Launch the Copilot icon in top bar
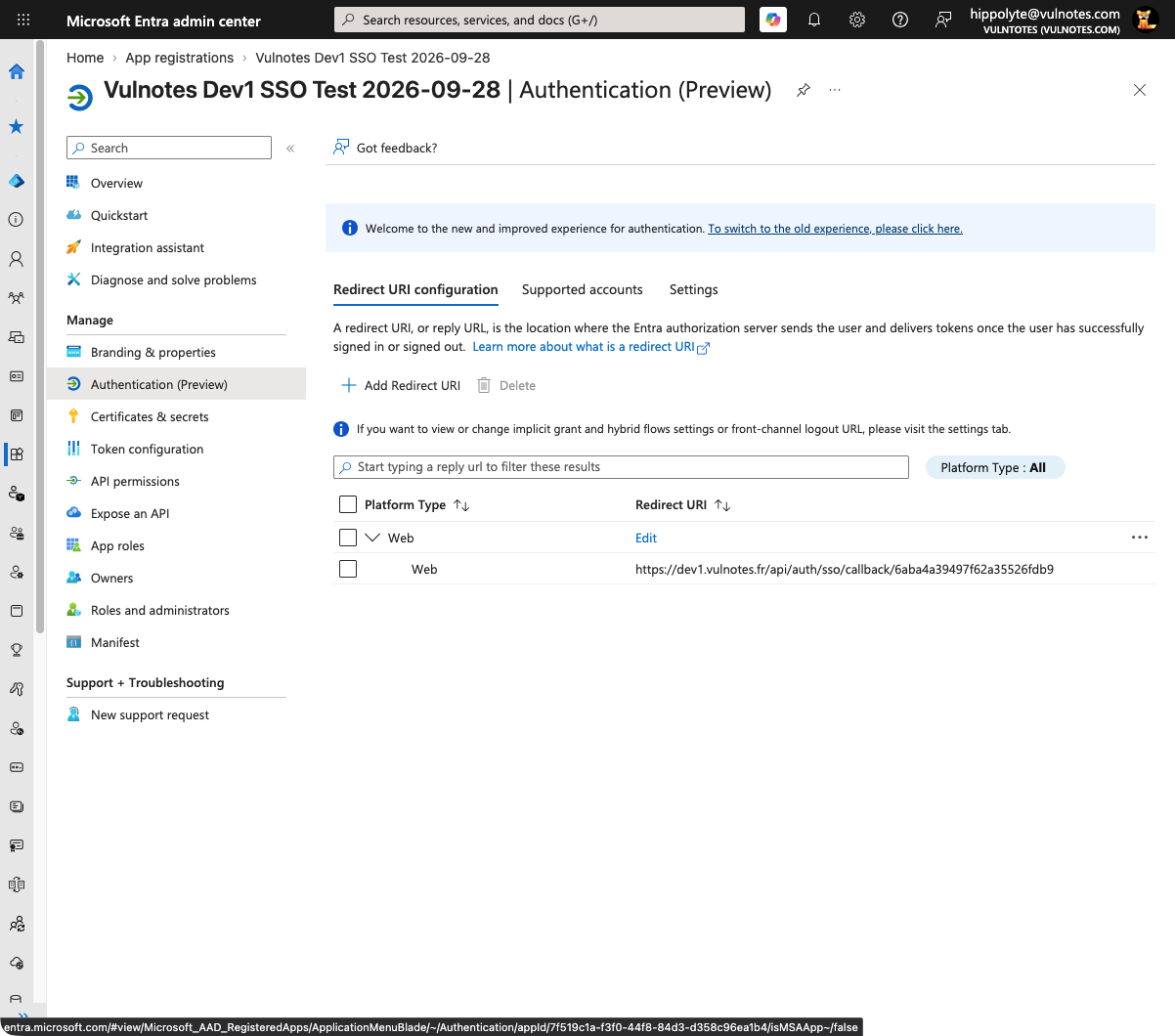The height and width of the screenshot is (1036, 1175). pos(773,20)
